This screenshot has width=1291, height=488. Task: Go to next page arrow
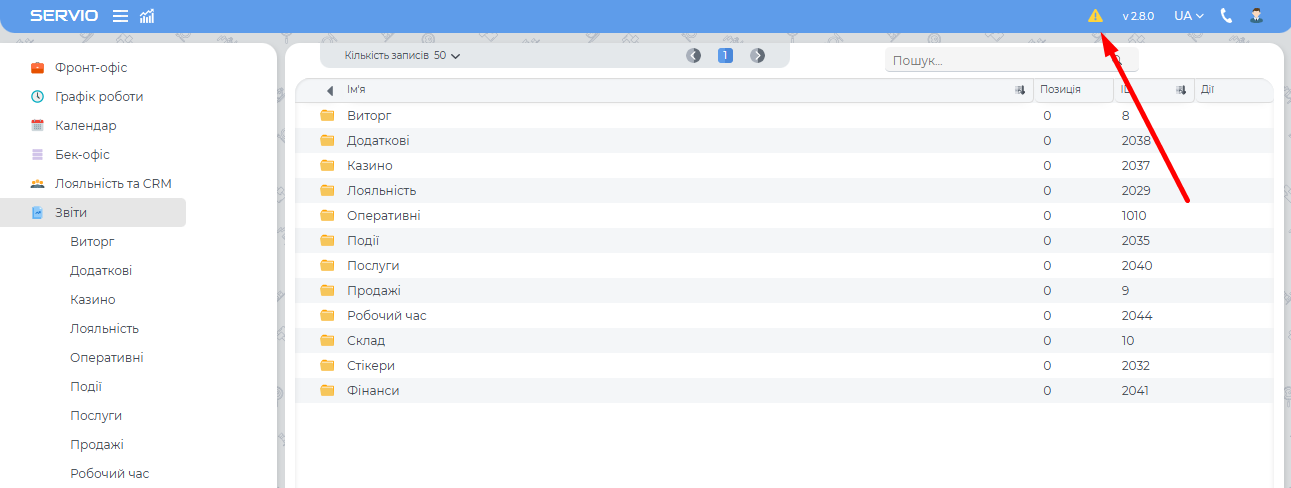click(x=758, y=56)
